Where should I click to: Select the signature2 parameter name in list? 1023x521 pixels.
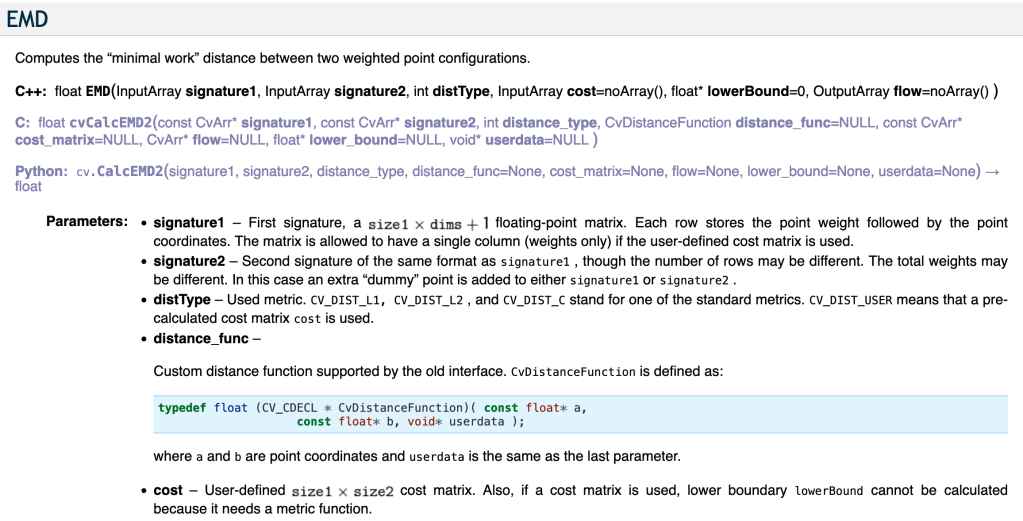189,260
